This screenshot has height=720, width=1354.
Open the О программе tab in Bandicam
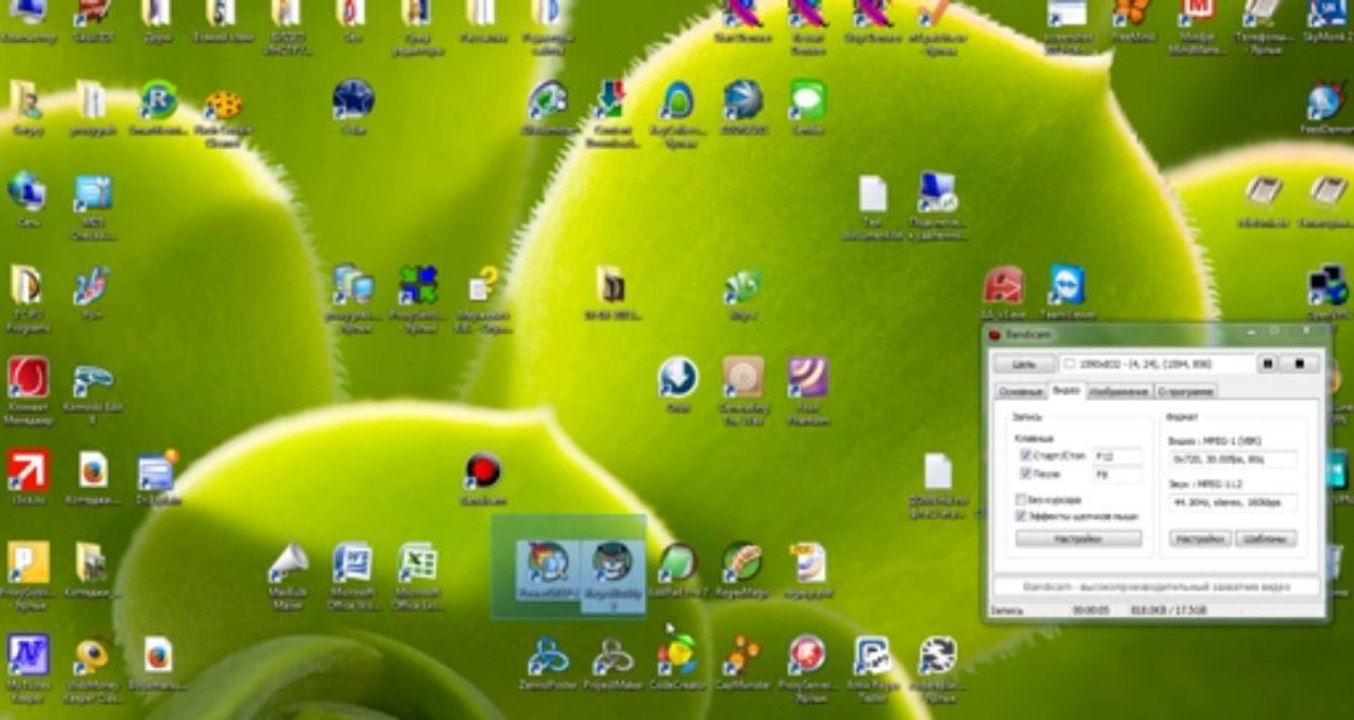coord(1186,391)
